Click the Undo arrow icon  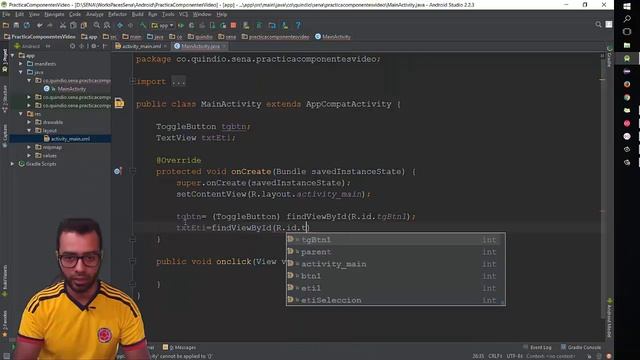[40, 25]
